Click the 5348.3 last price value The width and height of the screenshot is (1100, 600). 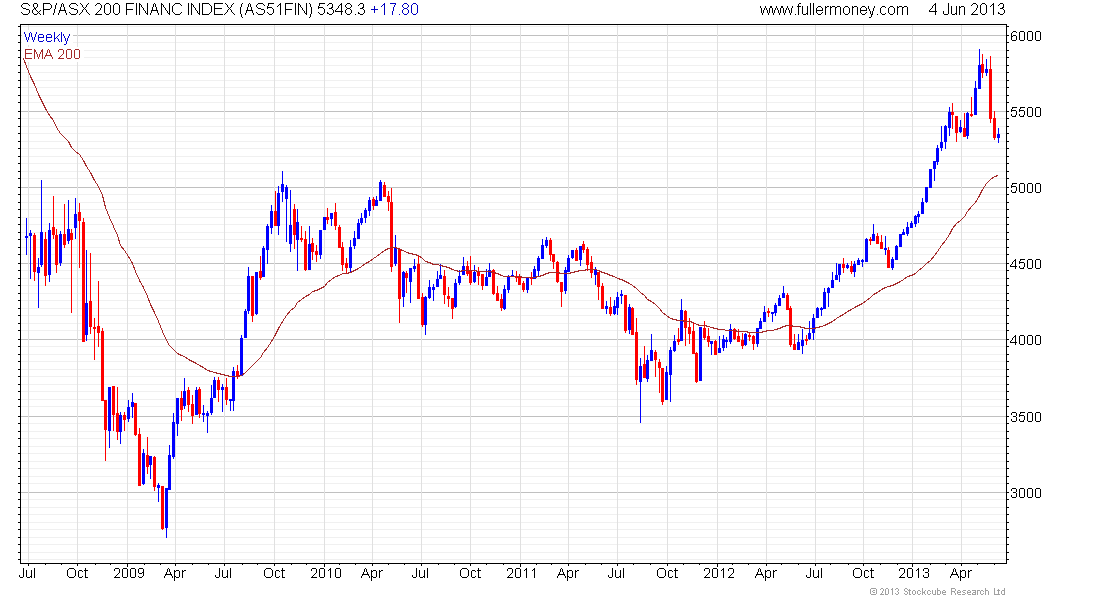coord(341,10)
